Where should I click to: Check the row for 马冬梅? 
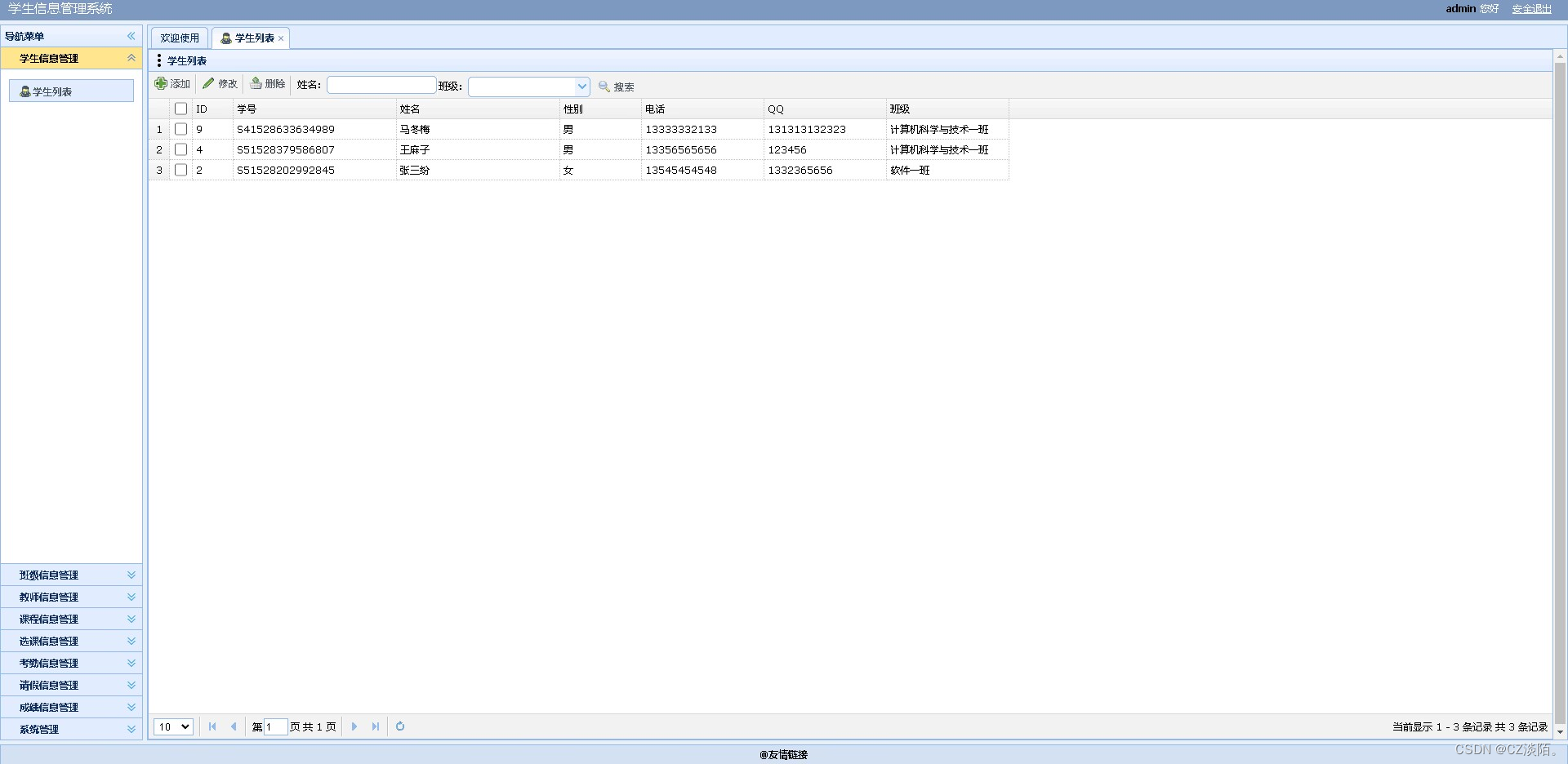tap(181, 129)
